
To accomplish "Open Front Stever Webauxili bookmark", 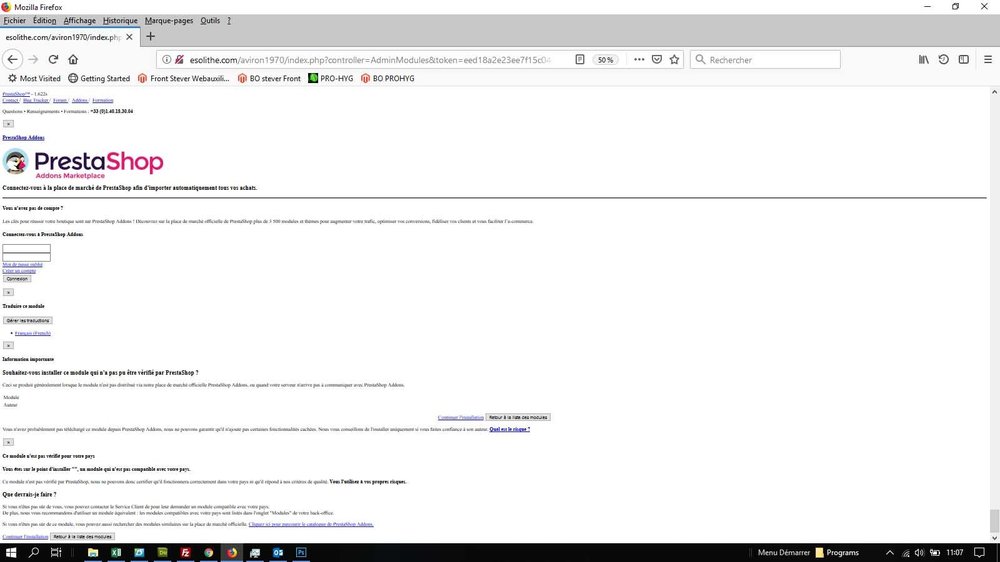I will tap(183, 78).
